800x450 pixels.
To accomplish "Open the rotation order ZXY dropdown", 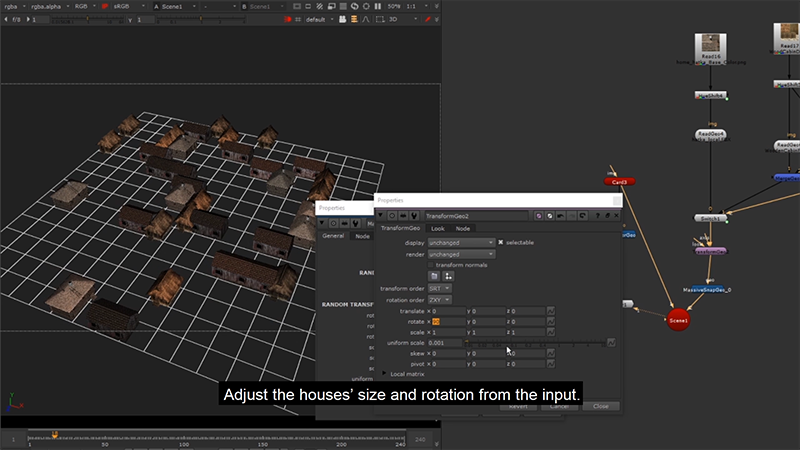I will 440,299.
